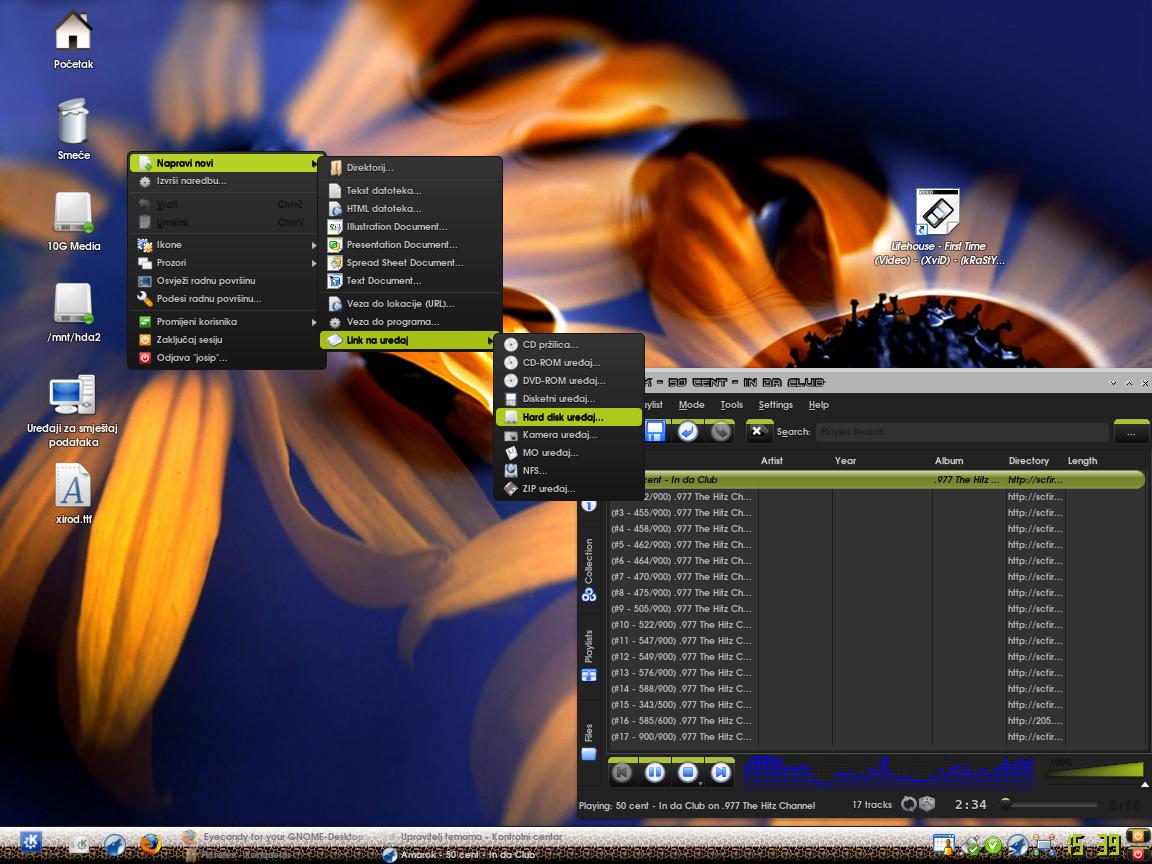Create new Direktorij... from submenu
Image resolution: width=1152 pixels, height=864 pixels.
point(410,168)
